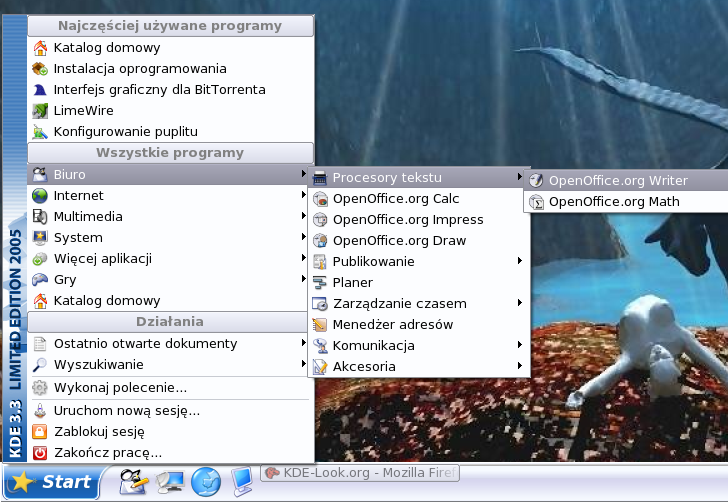
Task: Click the OpenOffice.org Impress icon
Action: (x=320, y=220)
